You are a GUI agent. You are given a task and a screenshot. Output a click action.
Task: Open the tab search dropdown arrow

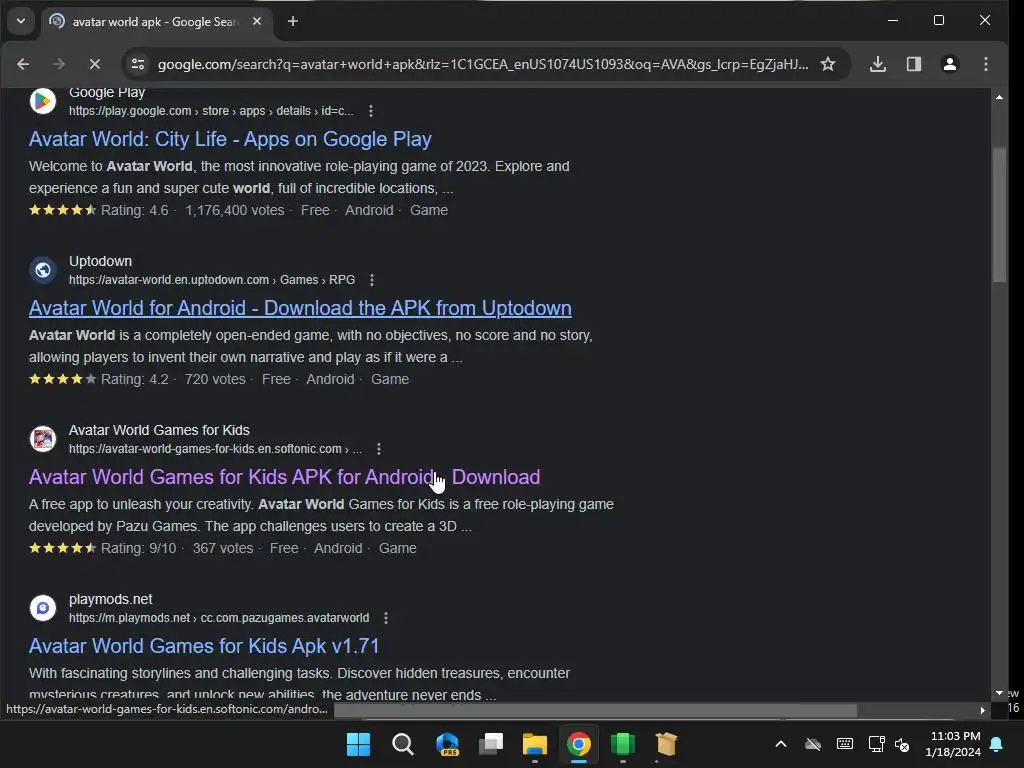[x=21, y=21]
